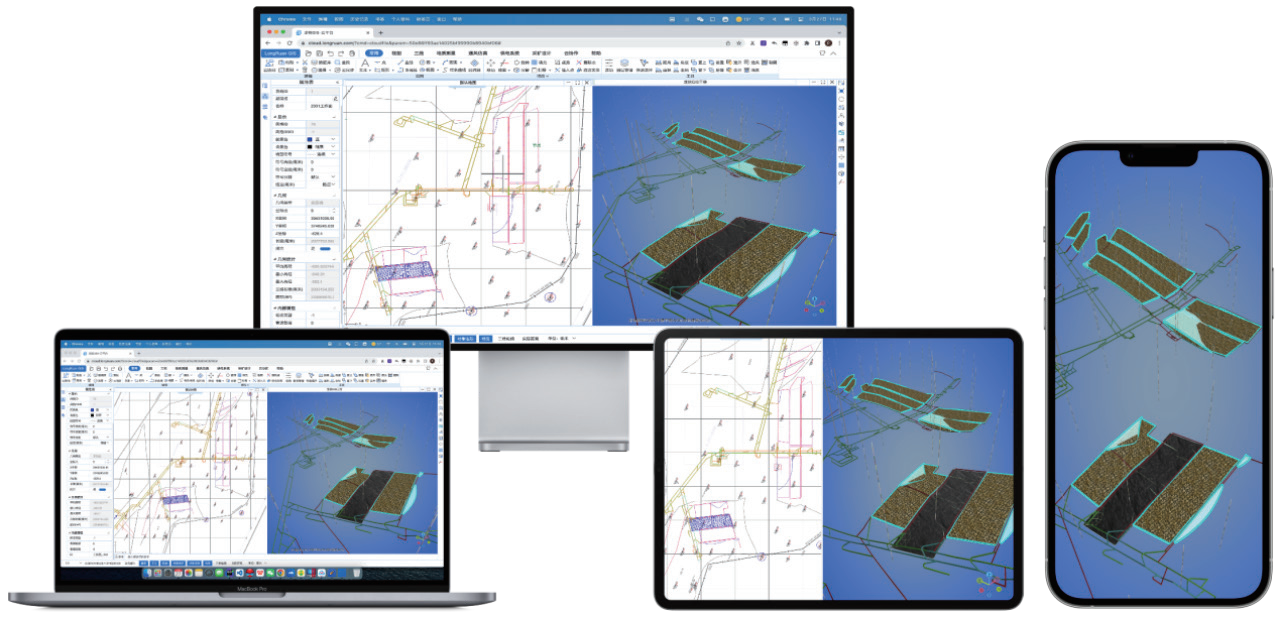Screen dimensions: 1280x618
Task: Click the 2301工作面 name field on the monitor
Action: (x=322, y=105)
